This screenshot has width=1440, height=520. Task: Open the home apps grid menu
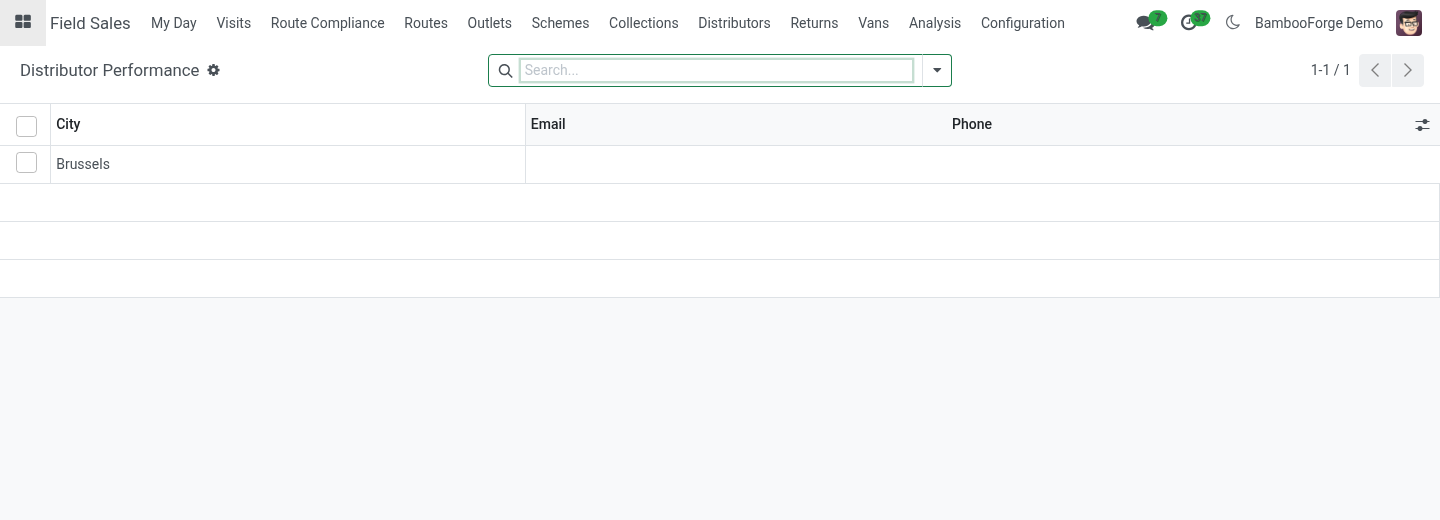(x=22, y=22)
